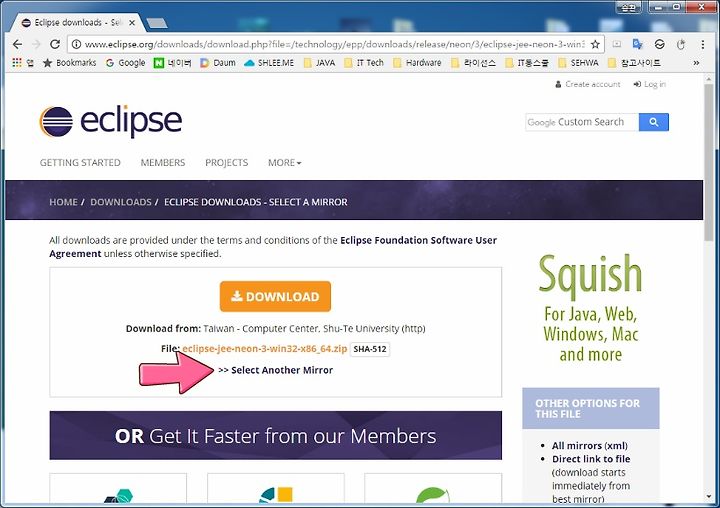Image resolution: width=720 pixels, height=508 pixels.
Task: Open the Daum bookmark
Action: 218,62
